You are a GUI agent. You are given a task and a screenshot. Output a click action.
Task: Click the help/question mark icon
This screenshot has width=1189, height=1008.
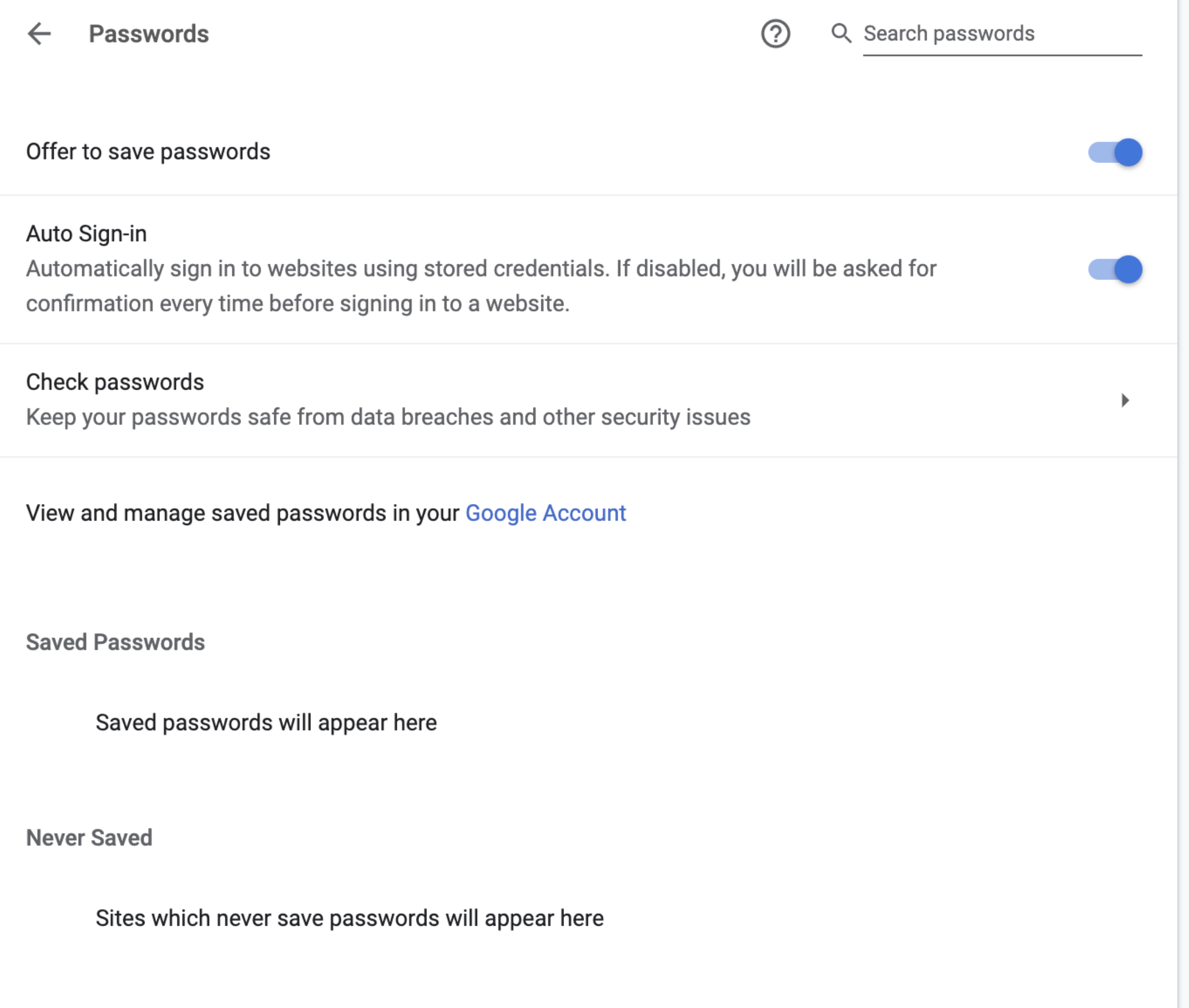pyautogui.click(x=776, y=34)
